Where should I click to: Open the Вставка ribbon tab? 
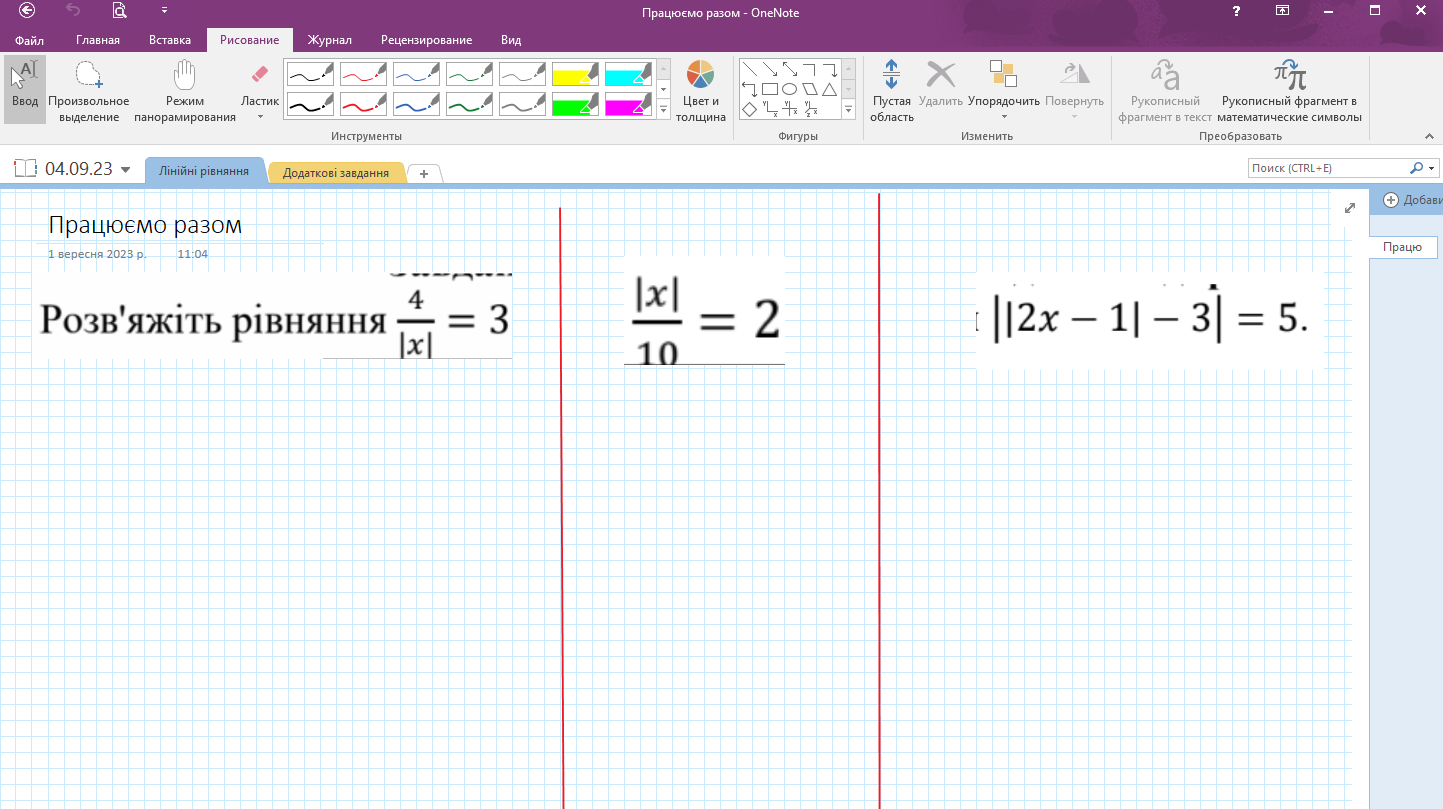pyautogui.click(x=169, y=40)
